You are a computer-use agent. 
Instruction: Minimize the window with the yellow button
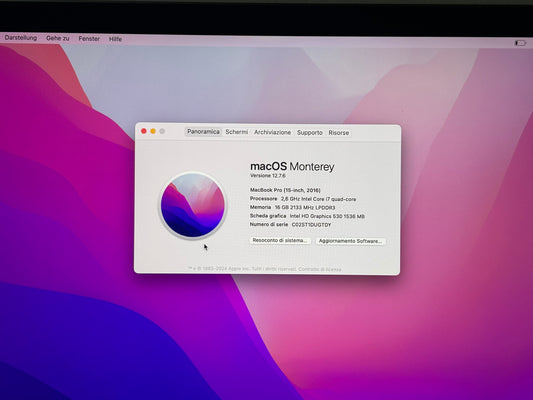pos(153,131)
